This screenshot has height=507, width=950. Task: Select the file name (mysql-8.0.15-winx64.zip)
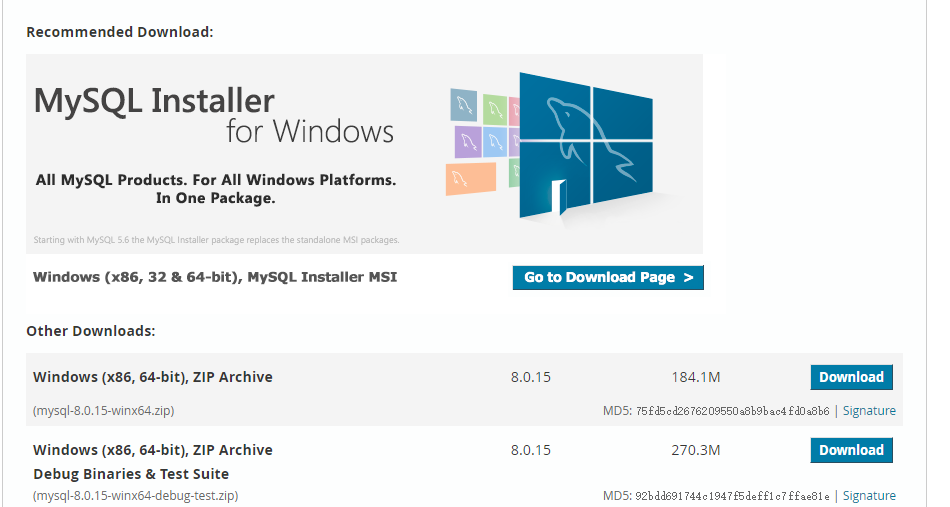[x=104, y=411]
